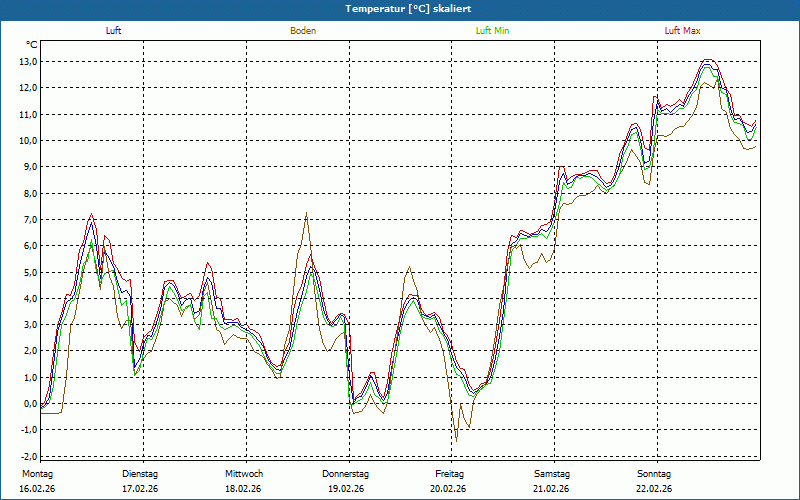The image size is (800, 500).
Task: Choose the Samstag 21.02.26 date label
Action: click(x=552, y=481)
